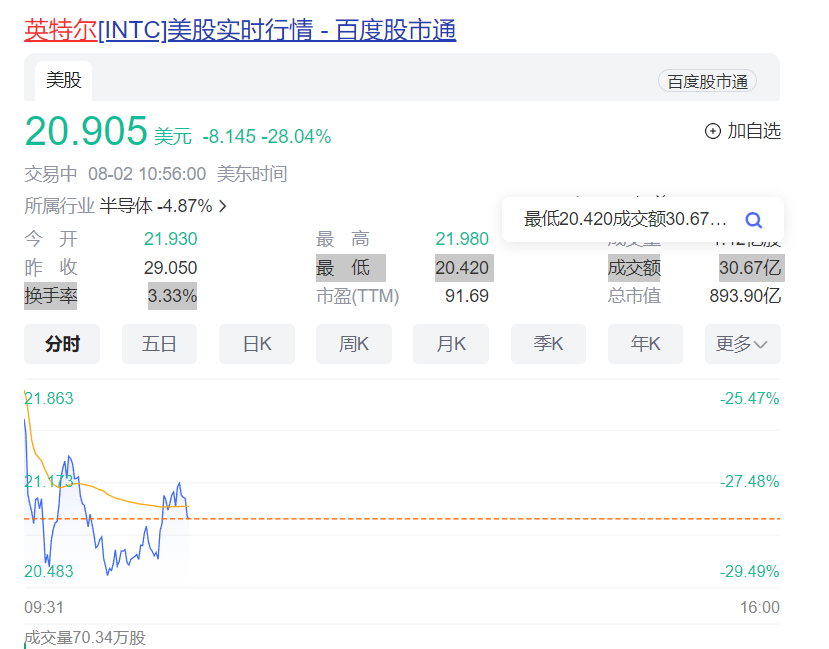Viewport: 829px width, 649px height.
Task: Click the 最低 value 20.420
Action: click(x=462, y=267)
